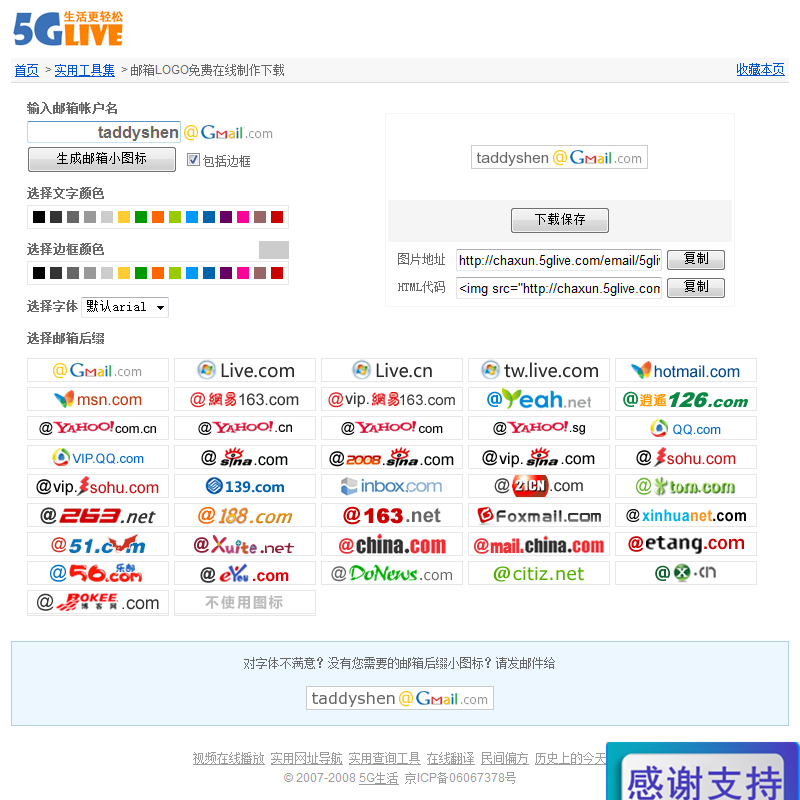Pick the VIP.QQ.com suffix logo
800x800 pixels.
[97, 458]
